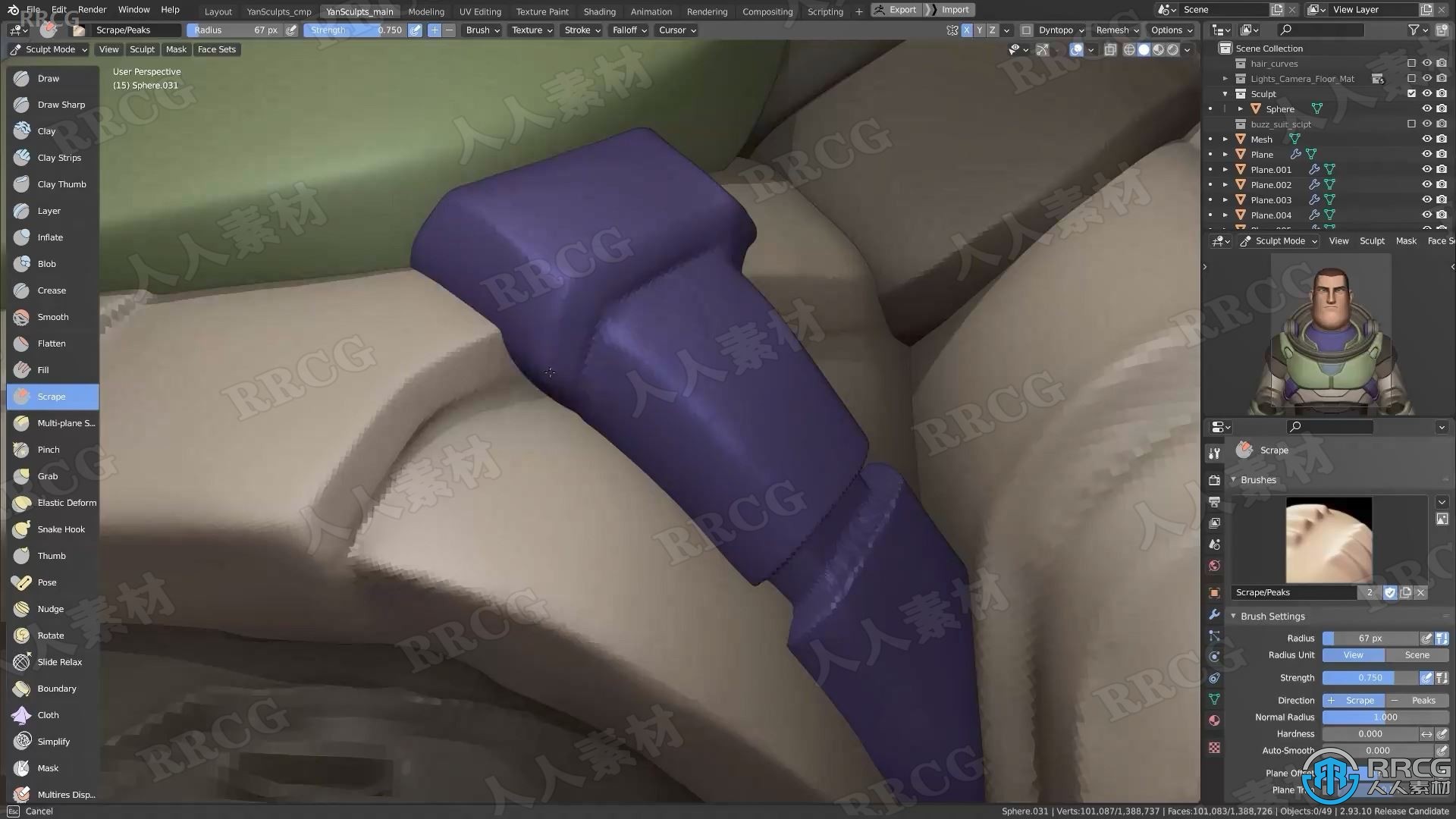Open the Options dropdown
The image size is (1456, 819).
point(1172,30)
